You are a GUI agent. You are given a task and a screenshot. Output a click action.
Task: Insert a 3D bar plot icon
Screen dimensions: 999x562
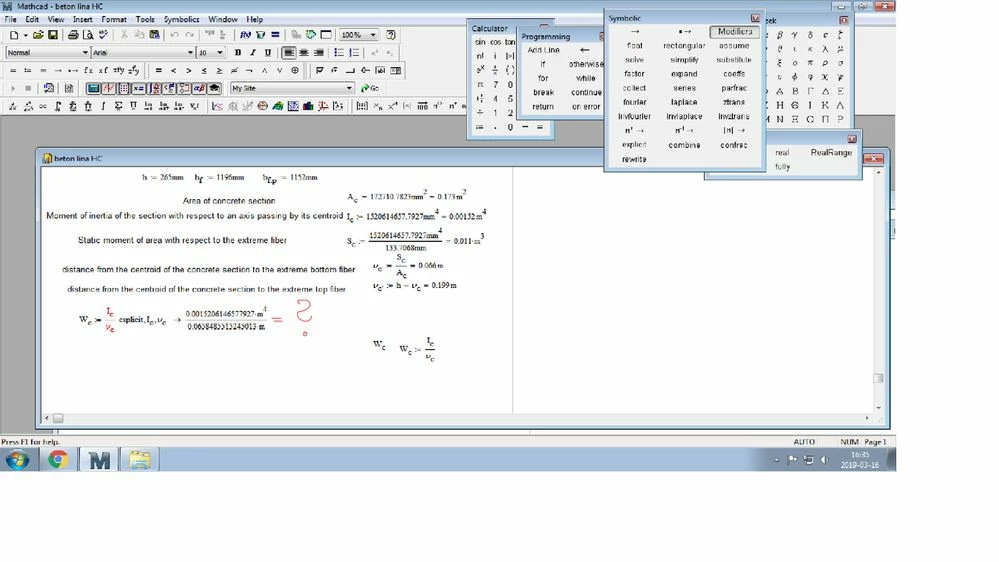tap(308, 106)
